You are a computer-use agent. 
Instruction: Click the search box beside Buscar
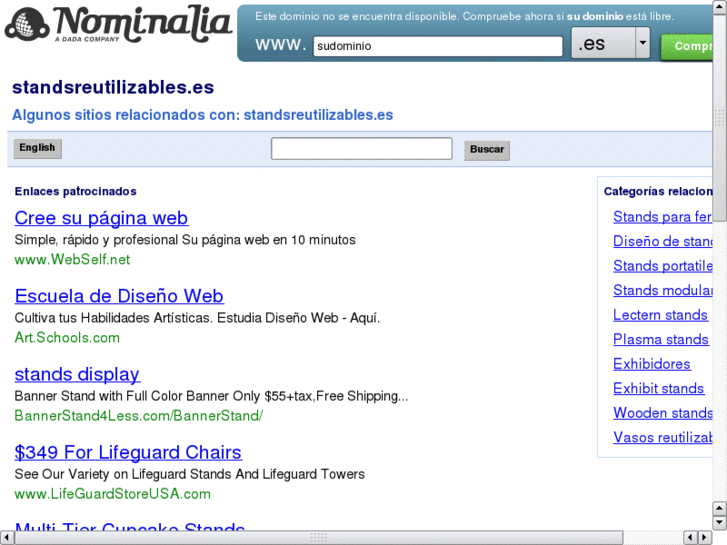(362, 148)
